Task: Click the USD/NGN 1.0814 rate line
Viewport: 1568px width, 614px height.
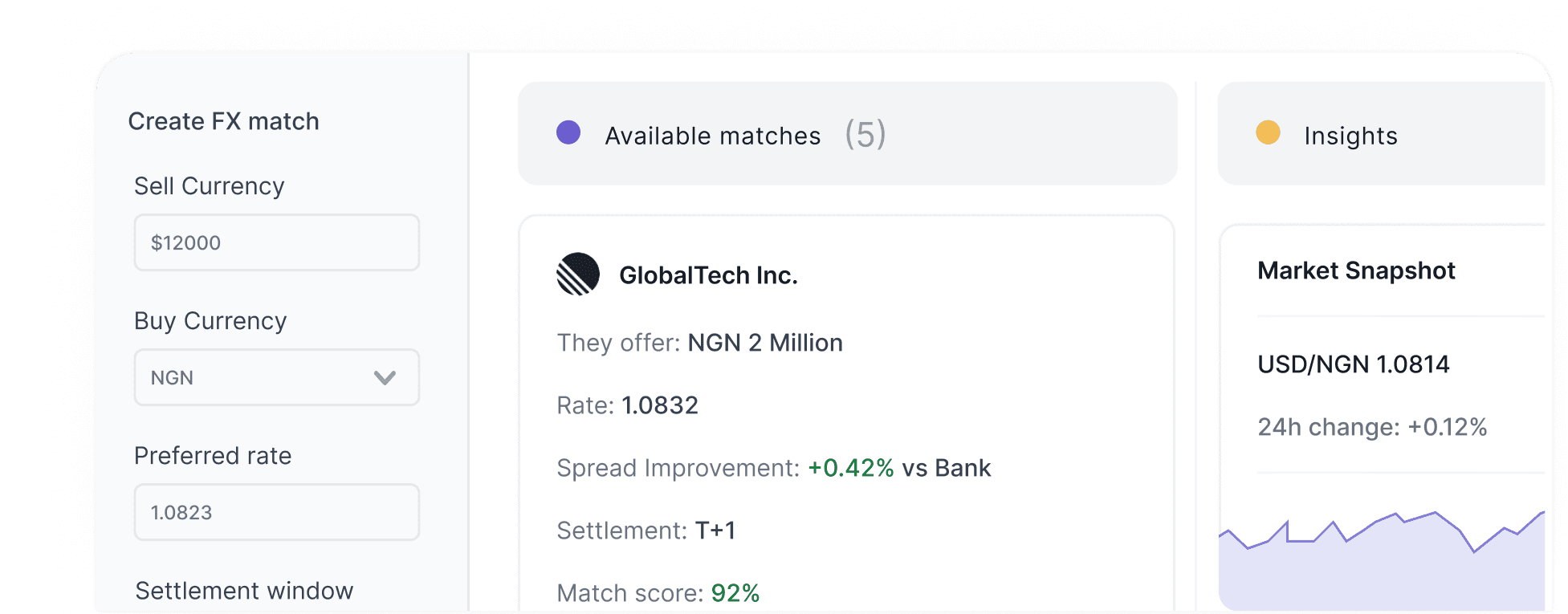Action: click(x=1354, y=364)
